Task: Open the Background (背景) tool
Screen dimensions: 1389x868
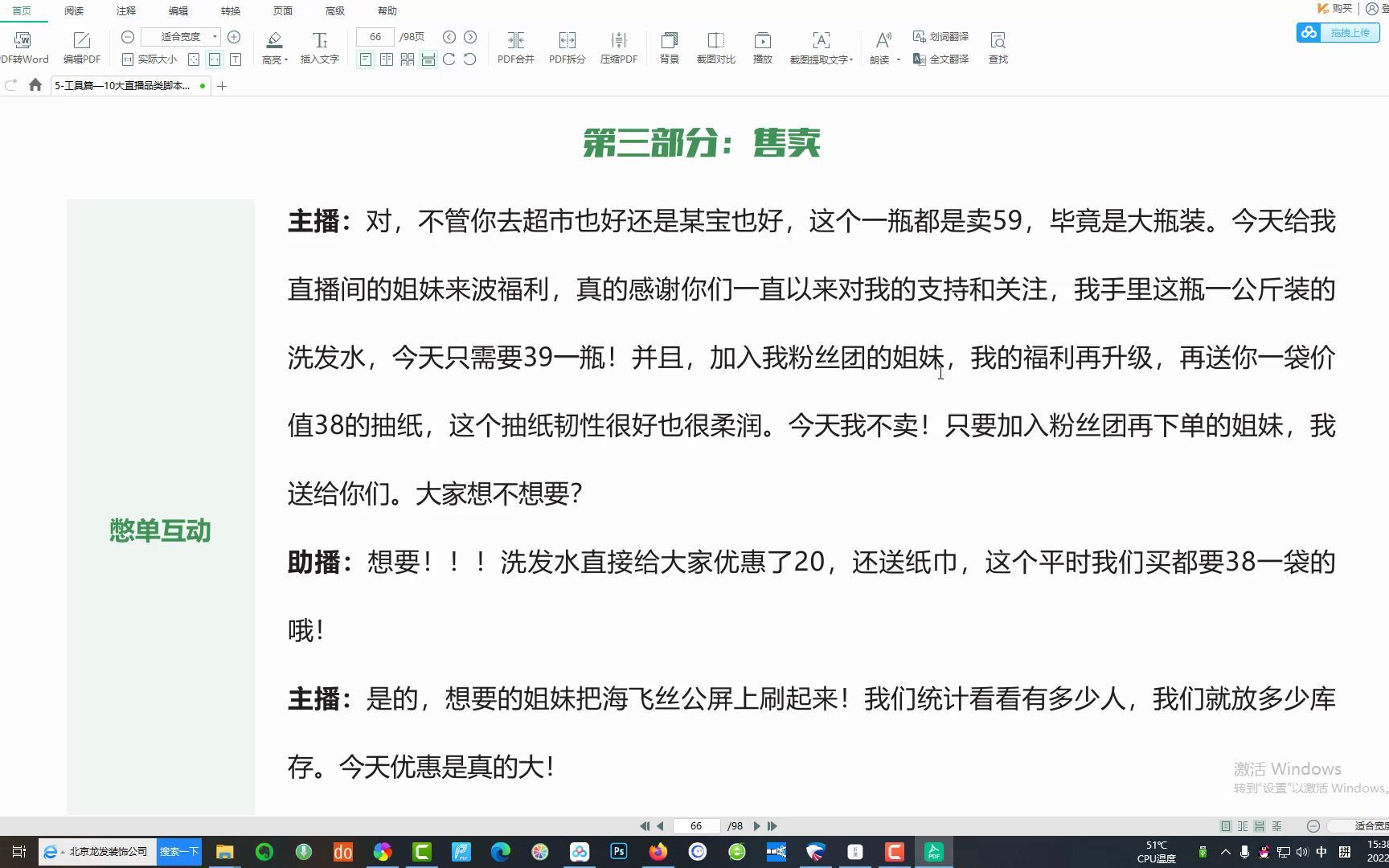Action: tap(670, 47)
